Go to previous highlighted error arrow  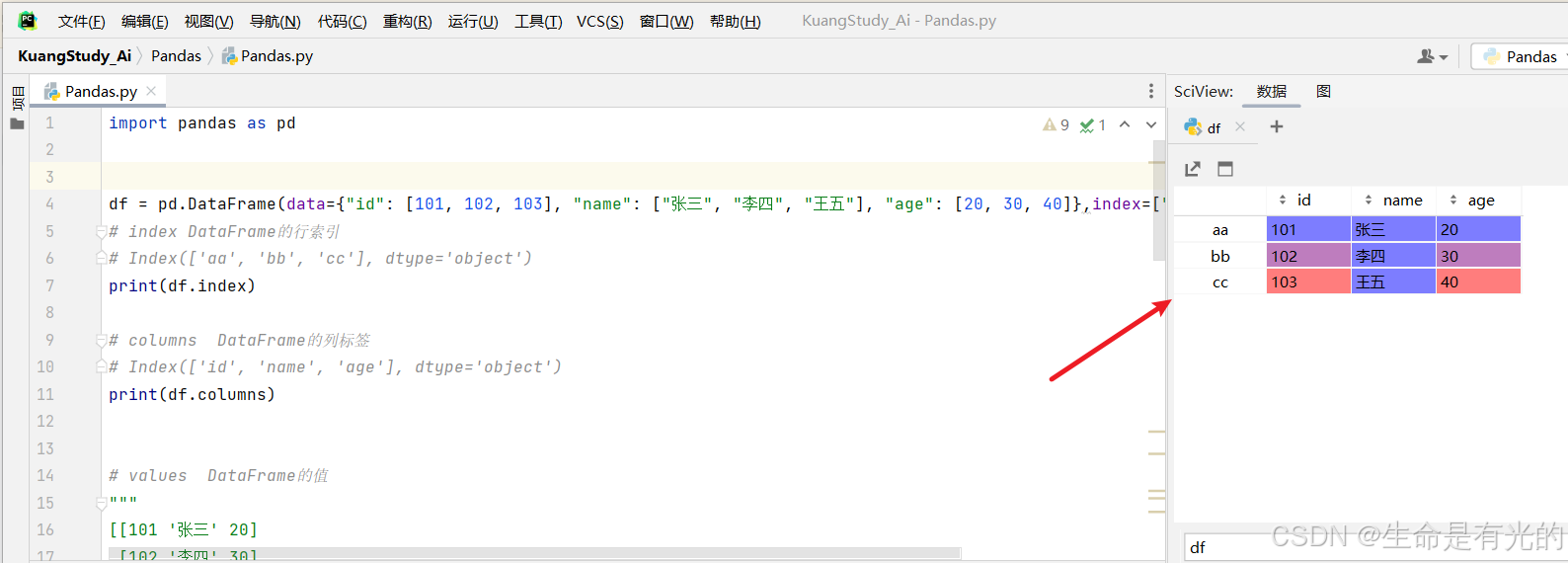click(x=1125, y=124)
